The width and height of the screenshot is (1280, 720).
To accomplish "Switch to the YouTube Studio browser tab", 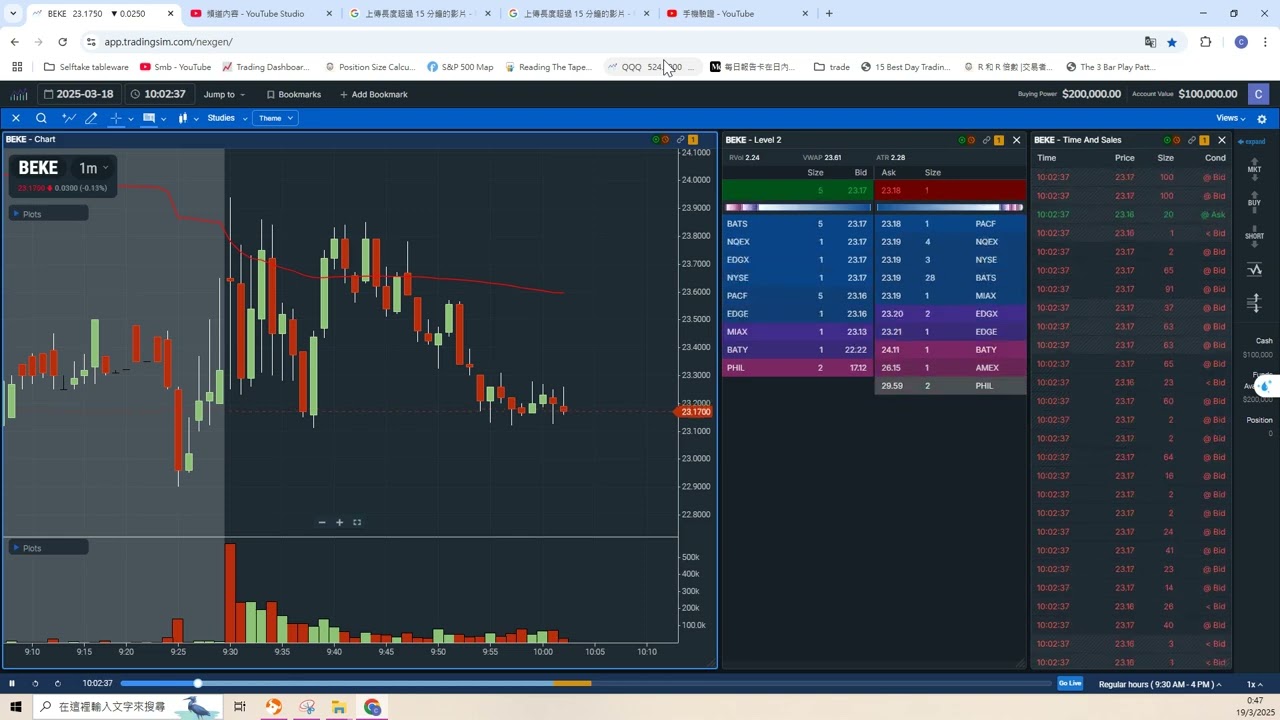I will [262, 14].
